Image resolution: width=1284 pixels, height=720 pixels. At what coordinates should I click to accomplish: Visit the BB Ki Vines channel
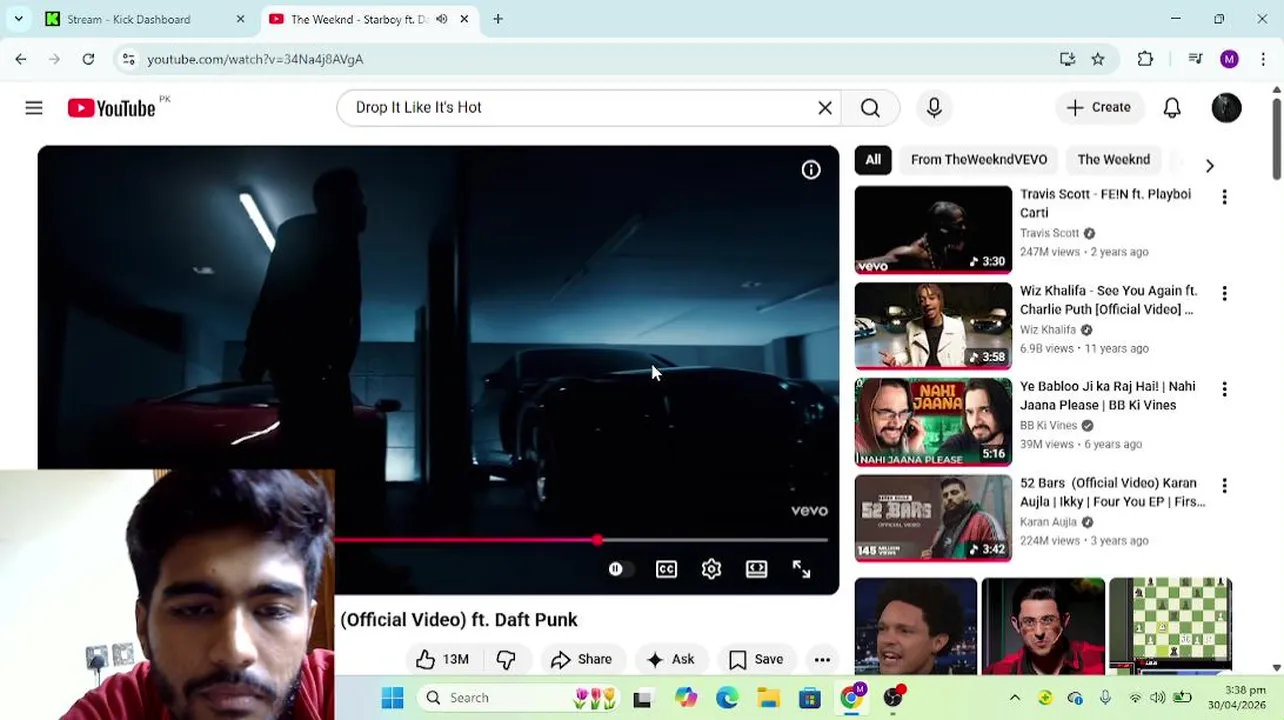[x=1048, y=425]
